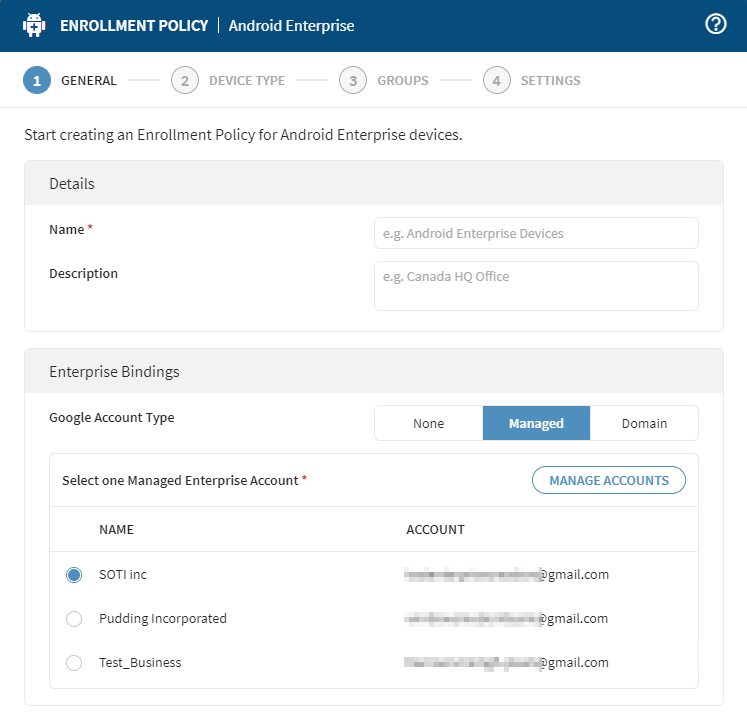
Task: Select the Test_Business radio button
Action: point(74,663)
